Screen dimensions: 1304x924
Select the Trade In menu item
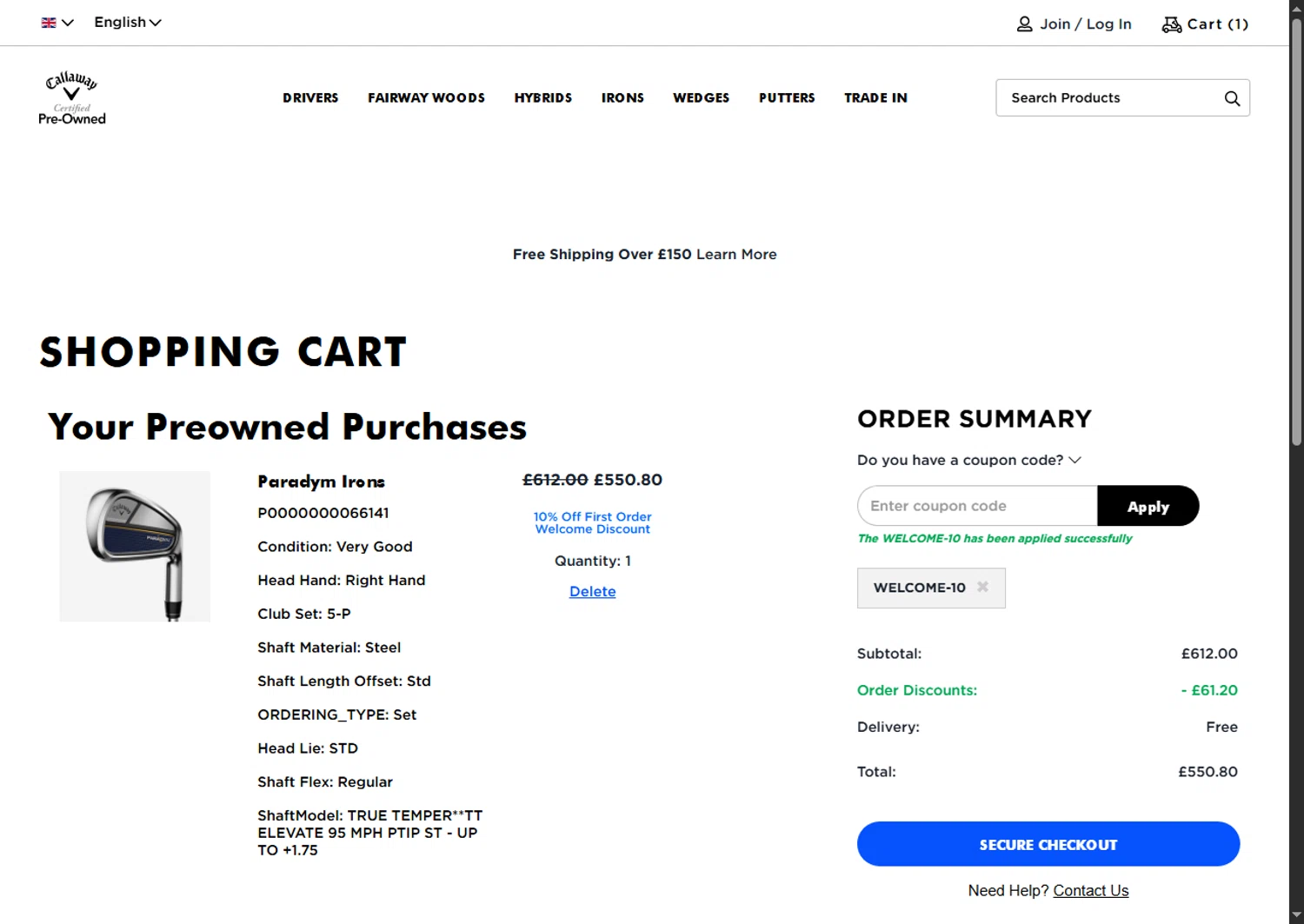click(875, 98)
